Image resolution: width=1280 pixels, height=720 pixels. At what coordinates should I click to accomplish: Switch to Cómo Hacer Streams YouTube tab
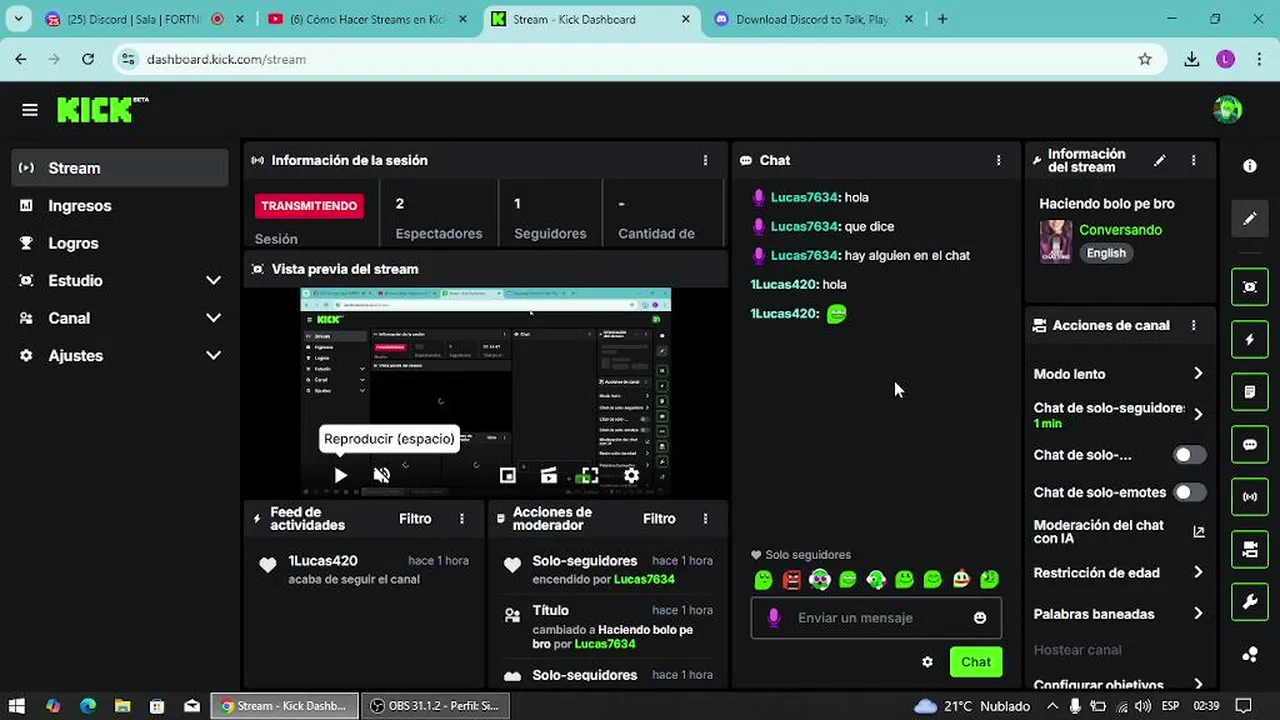pos(368,19)
